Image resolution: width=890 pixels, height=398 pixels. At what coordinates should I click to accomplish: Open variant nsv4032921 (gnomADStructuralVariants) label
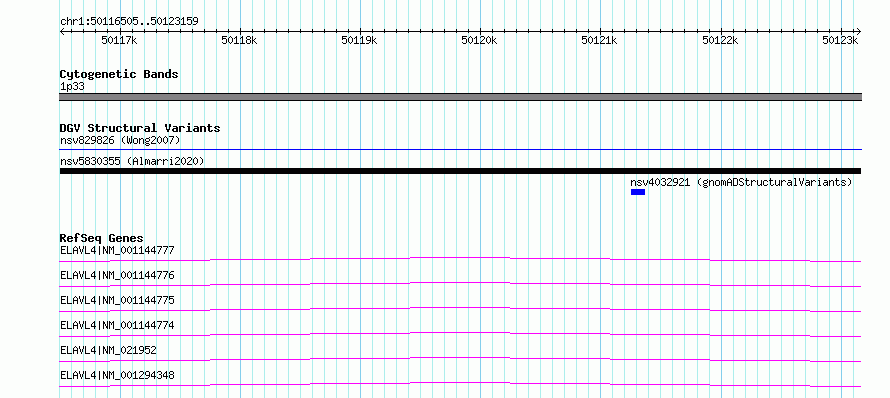point(741,182)
